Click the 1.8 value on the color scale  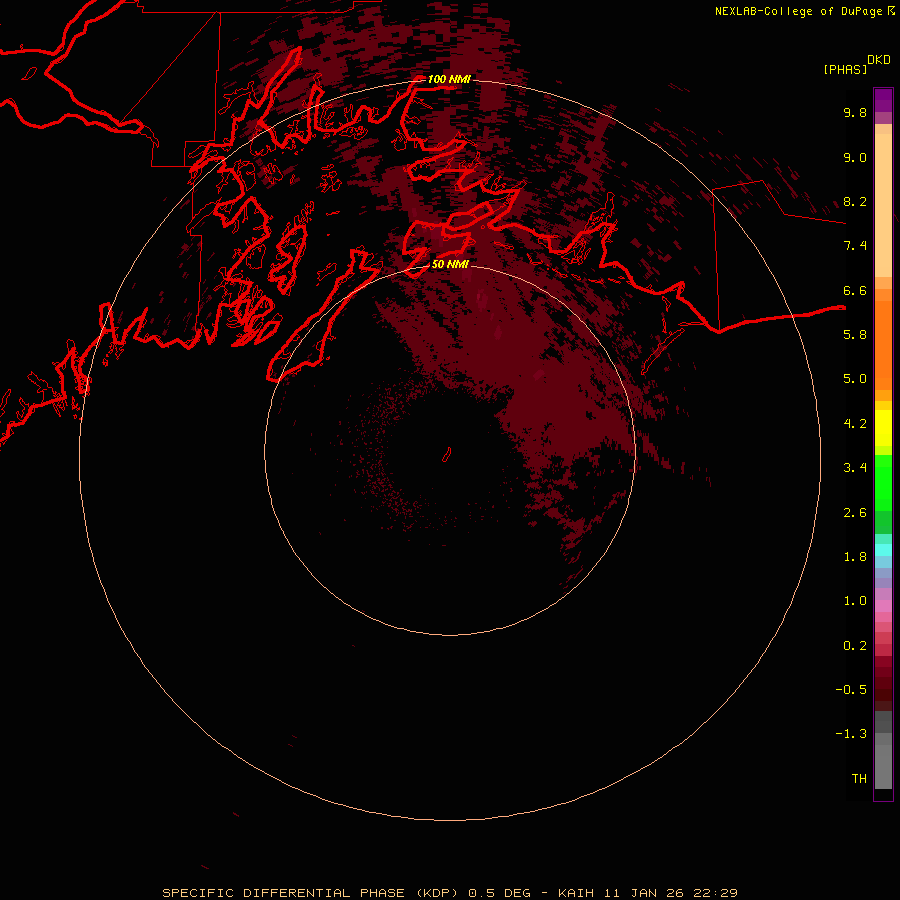click(x=855, y=557)
